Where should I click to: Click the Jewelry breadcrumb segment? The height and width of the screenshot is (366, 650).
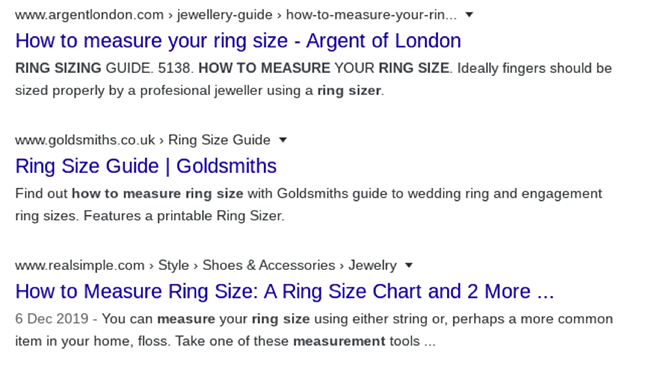coord(372,265)
